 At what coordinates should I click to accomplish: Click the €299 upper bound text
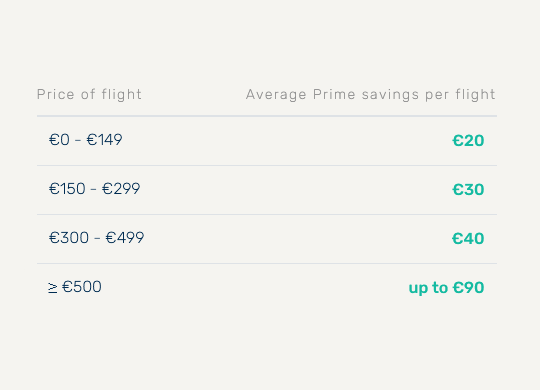coord(121,189)
